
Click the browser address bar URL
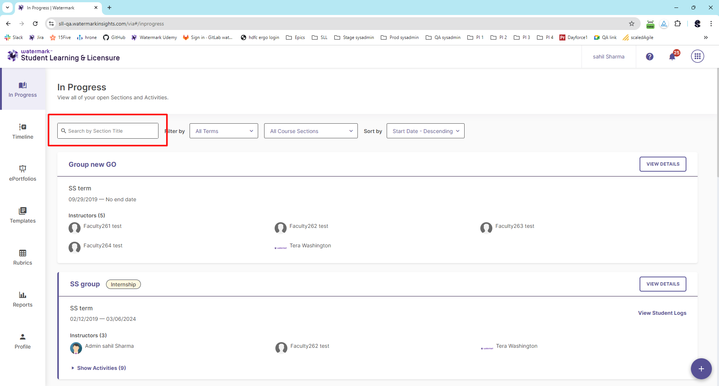click(111, 24)
